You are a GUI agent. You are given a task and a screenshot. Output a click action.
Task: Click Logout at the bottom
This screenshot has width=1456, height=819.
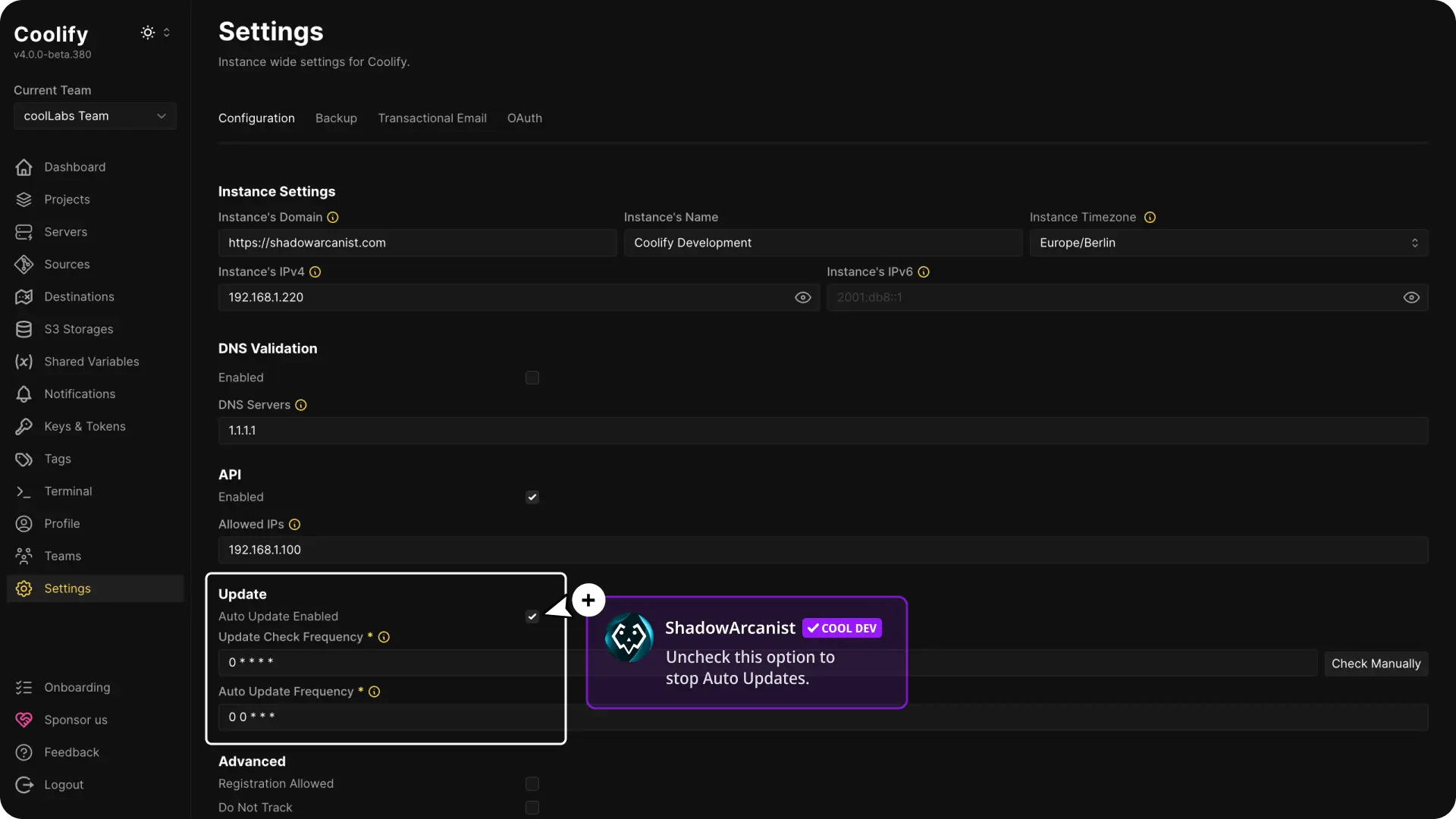click(64, 784)
